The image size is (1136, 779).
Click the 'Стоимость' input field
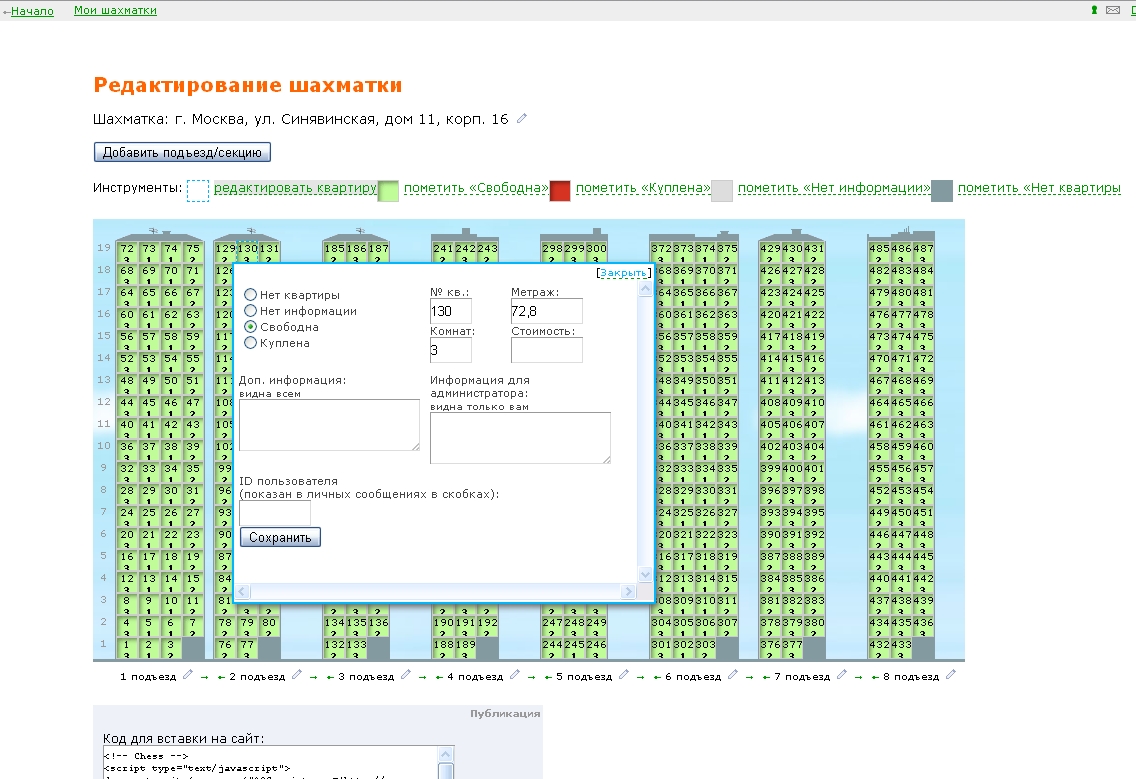546,350
